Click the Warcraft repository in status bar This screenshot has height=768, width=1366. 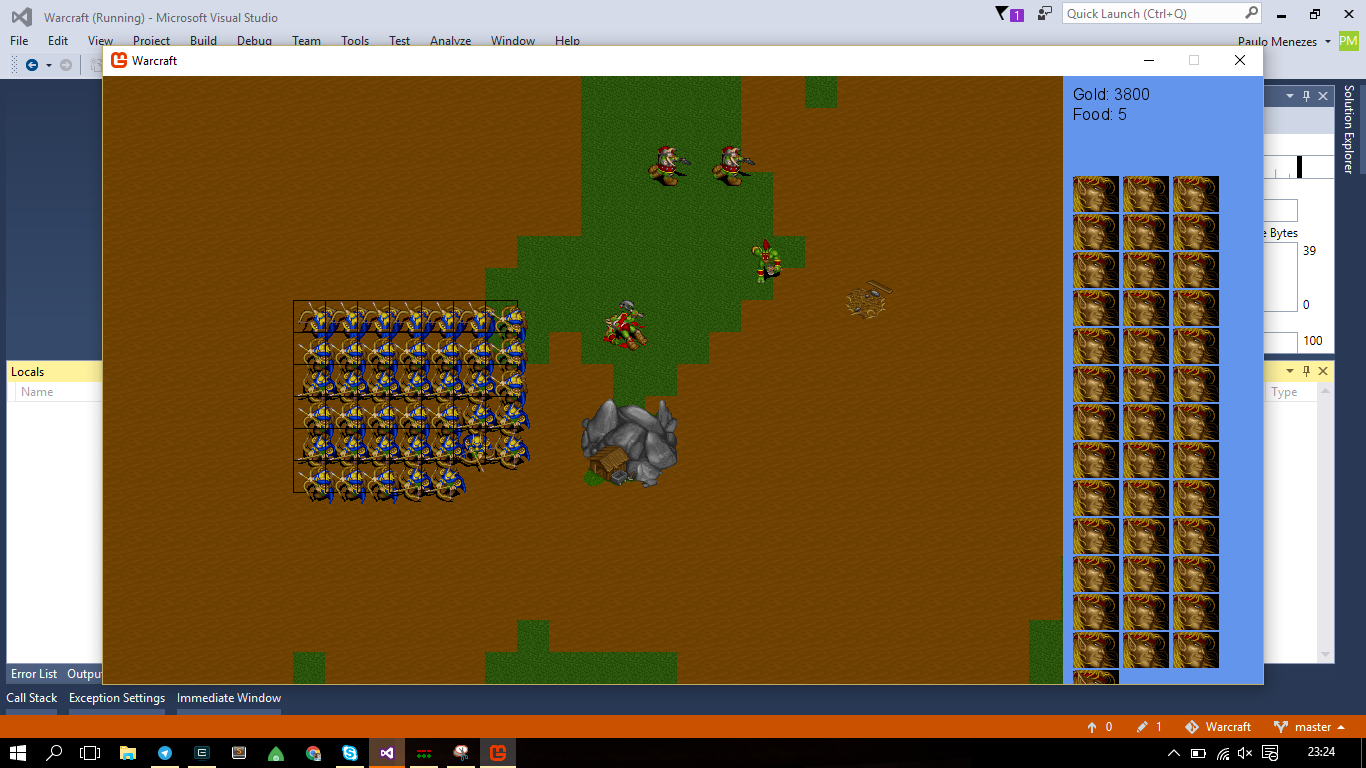[x=1217, y=727]
